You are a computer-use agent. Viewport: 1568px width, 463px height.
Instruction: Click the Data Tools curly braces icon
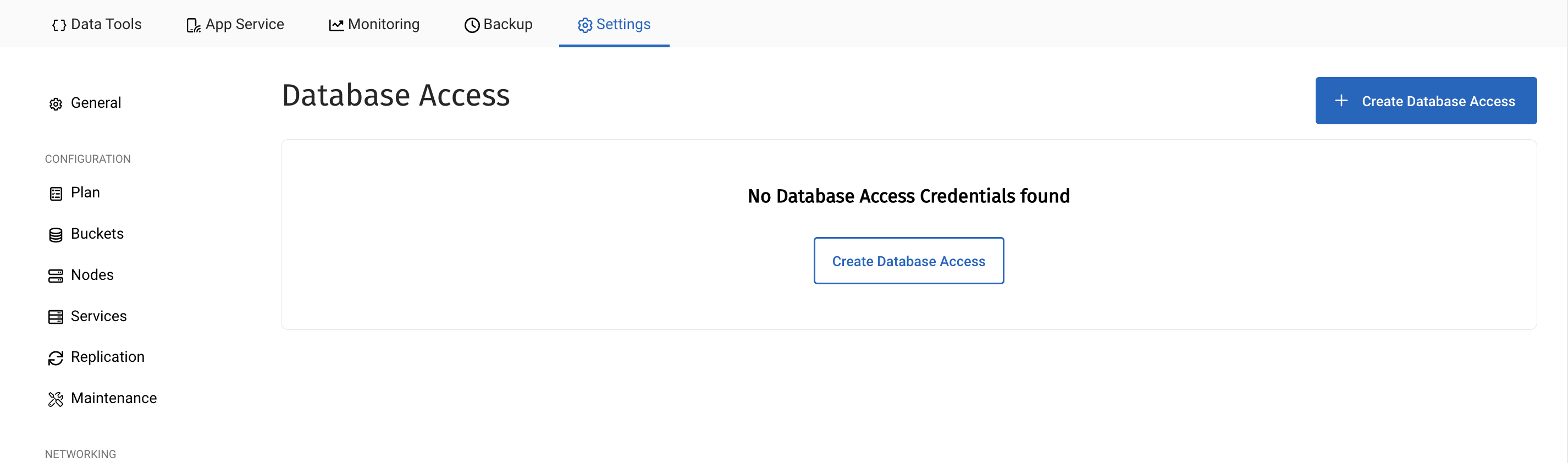click(x=59, y=25)
